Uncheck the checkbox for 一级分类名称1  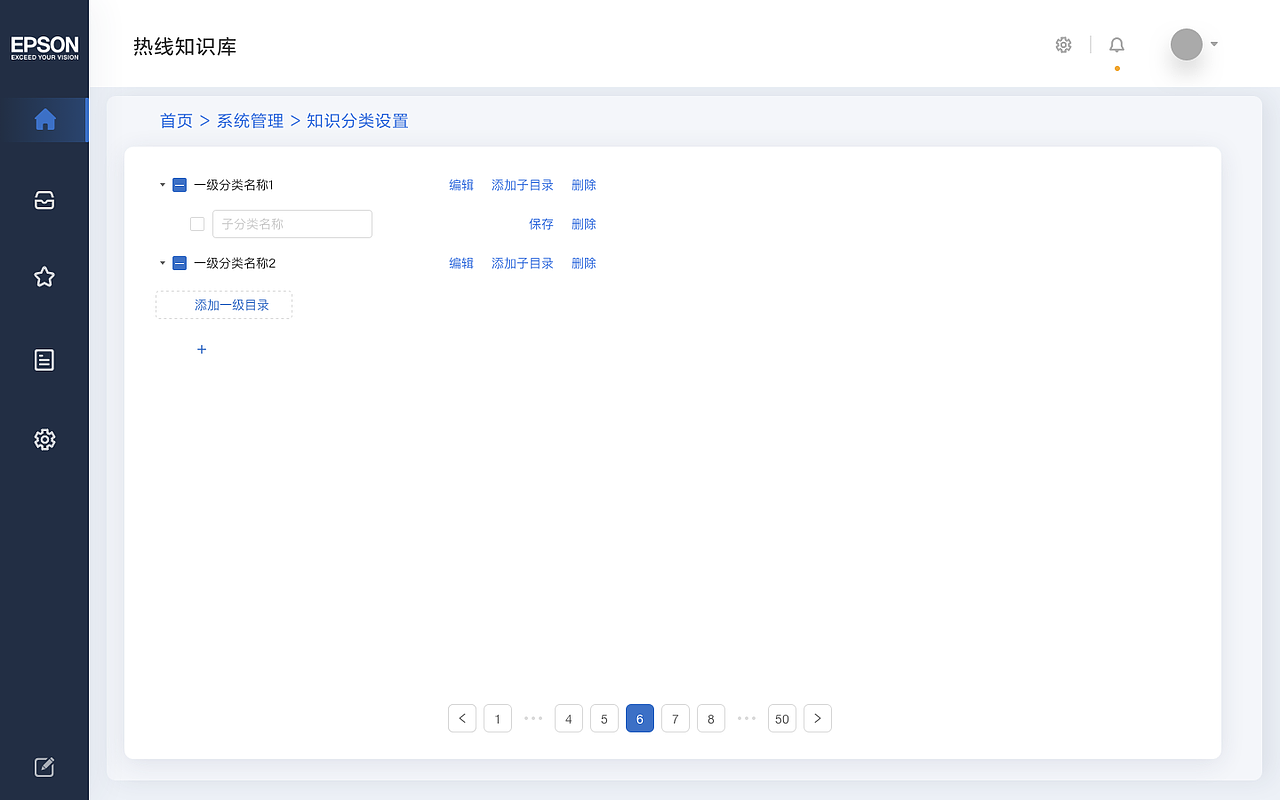[x=180, y=184]
